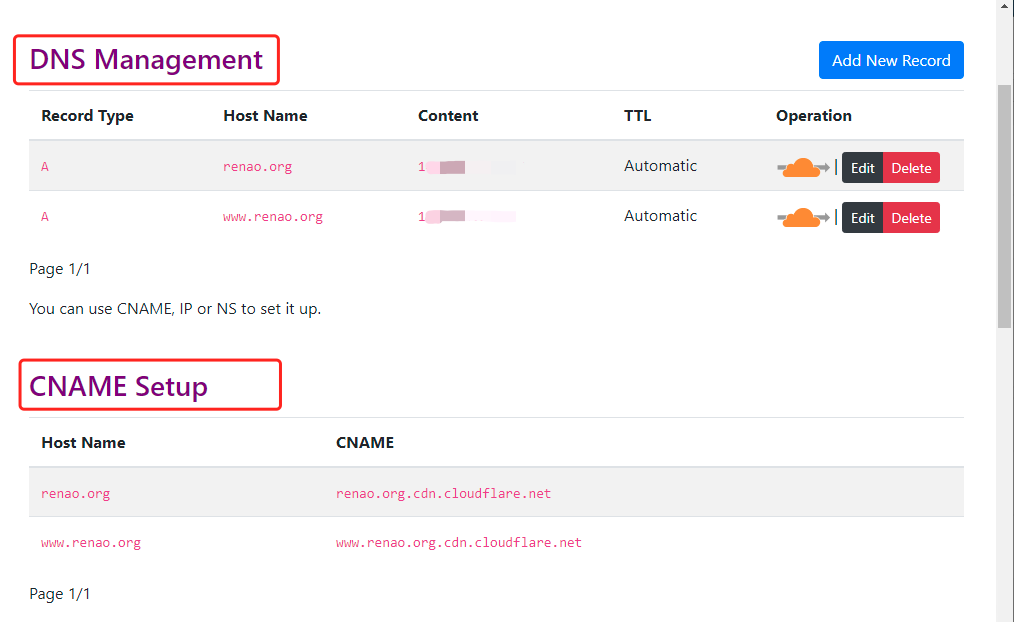Delete the www.renao.org A record
Image resolution: width=1014 pixels, height=622 pixels.
pyautogui.click(x=911, y=218)
